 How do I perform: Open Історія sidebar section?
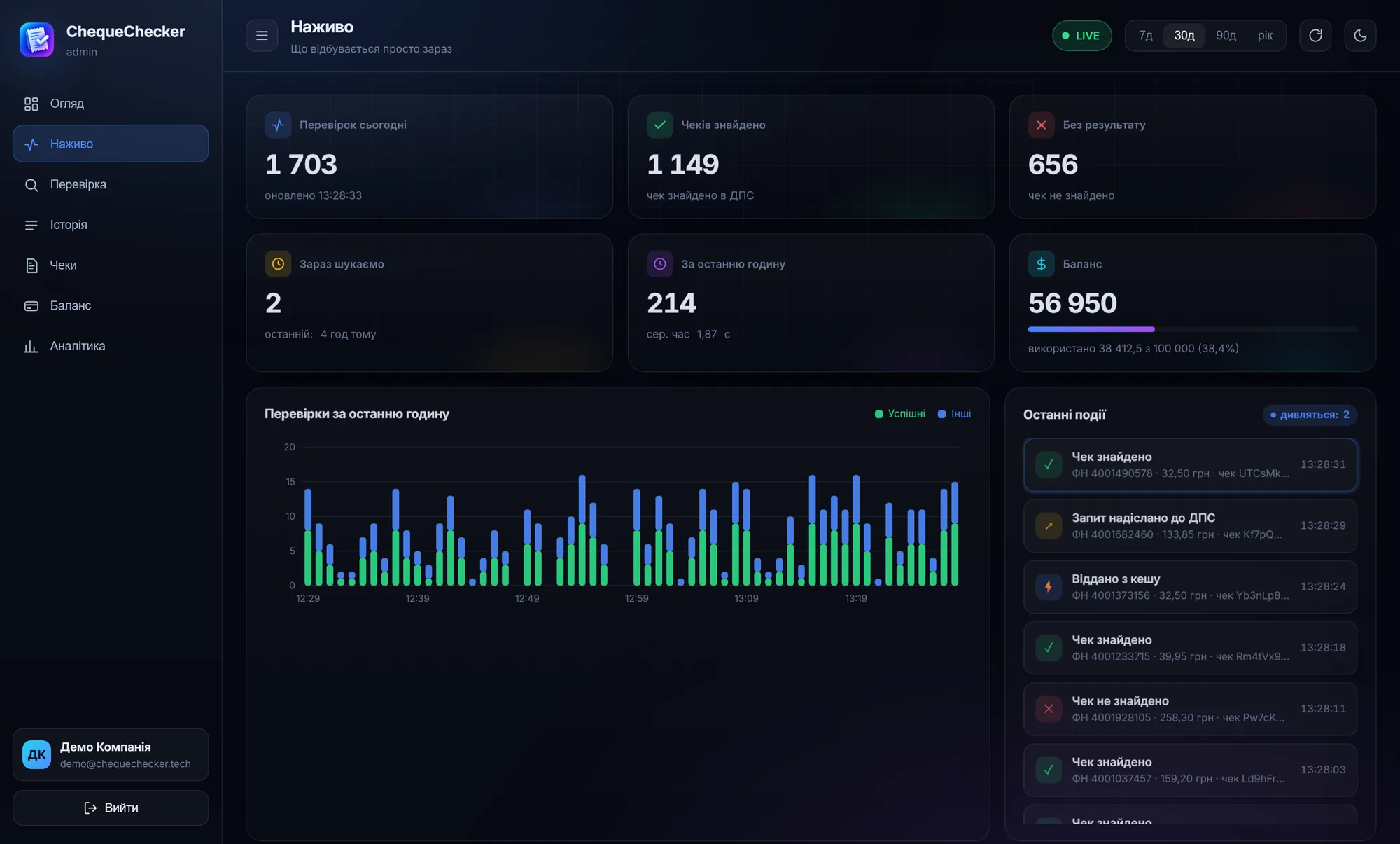tap(111, 225)
